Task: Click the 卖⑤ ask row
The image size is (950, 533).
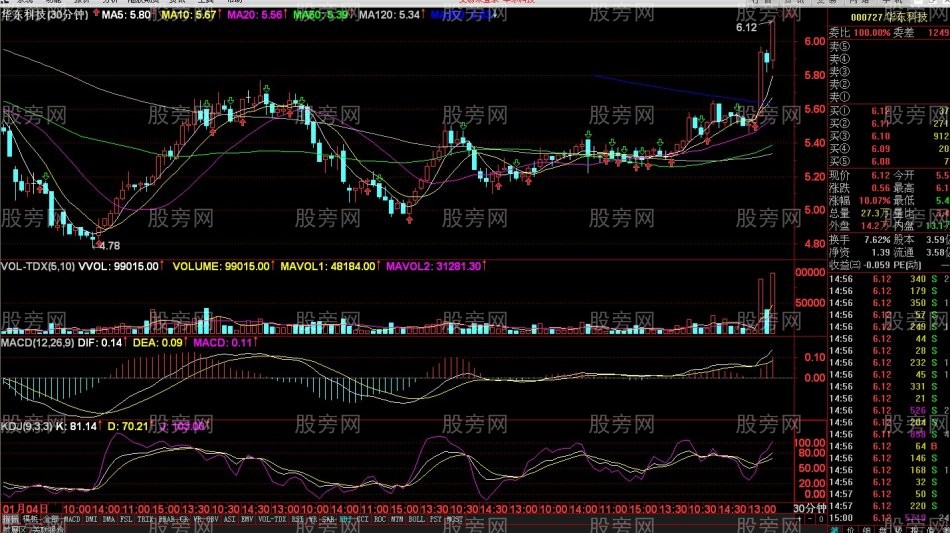Action: [x=888, y=47]
